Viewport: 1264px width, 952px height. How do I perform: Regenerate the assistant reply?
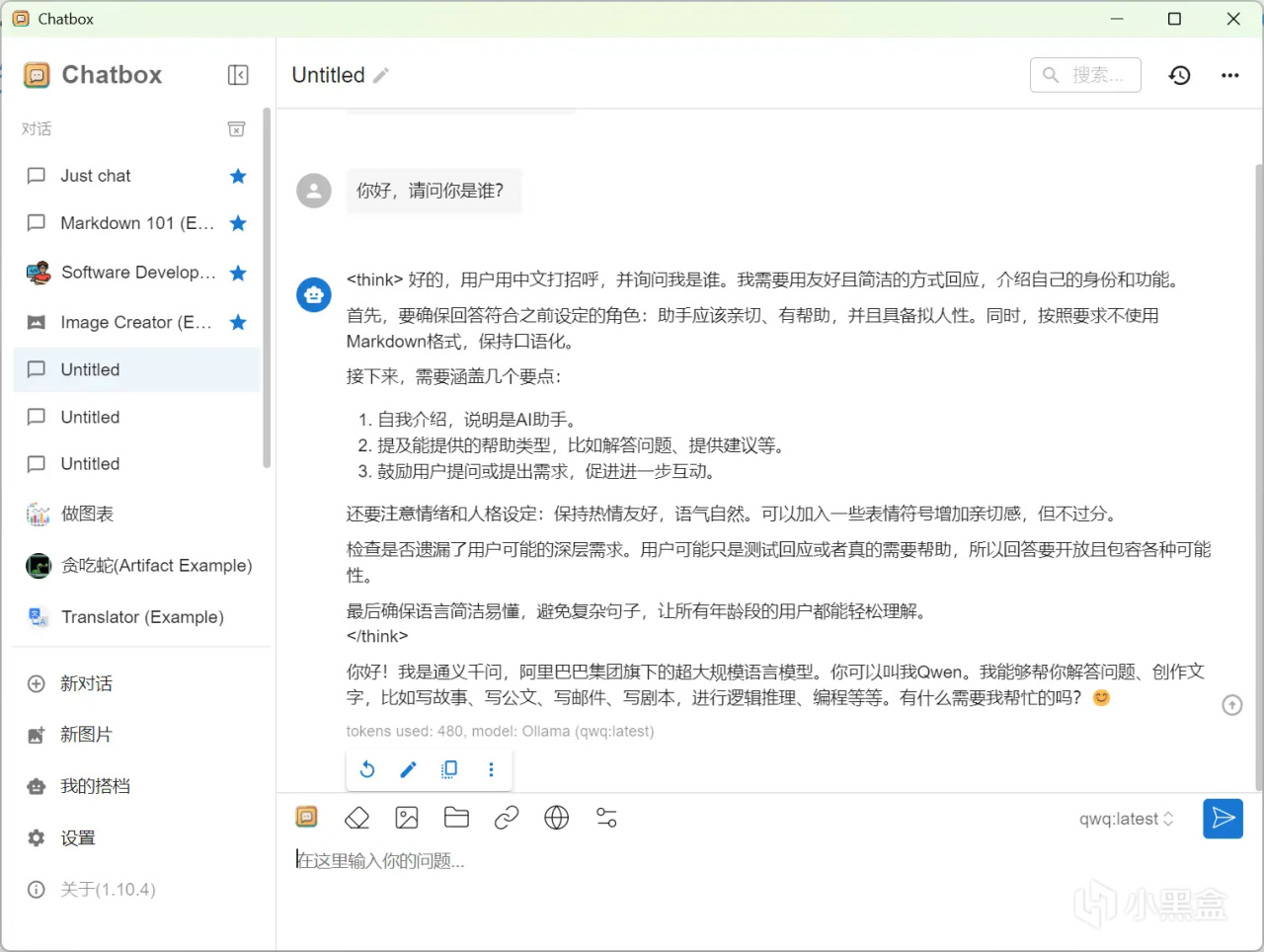367,769
